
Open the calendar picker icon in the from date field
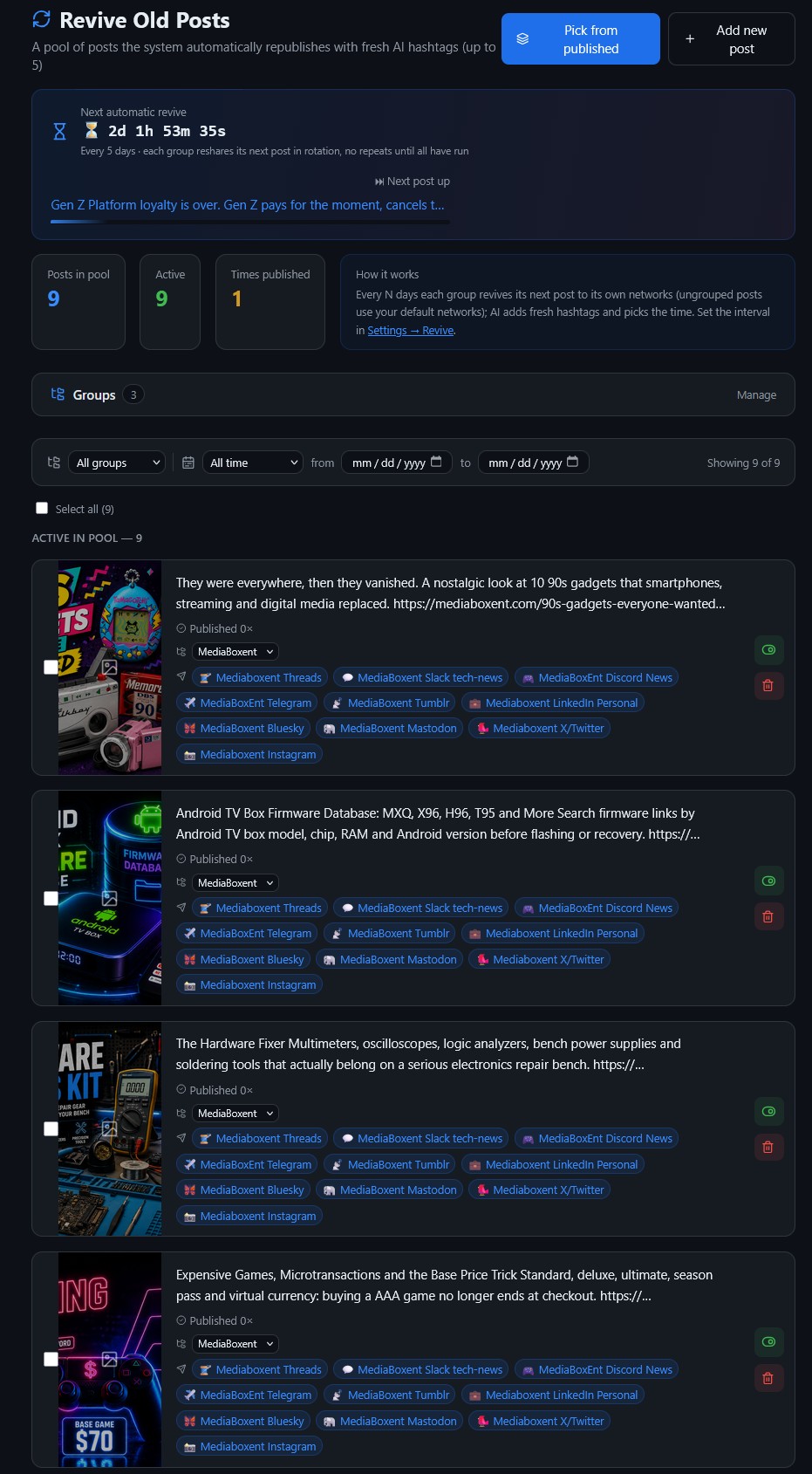tap(436, 462)
